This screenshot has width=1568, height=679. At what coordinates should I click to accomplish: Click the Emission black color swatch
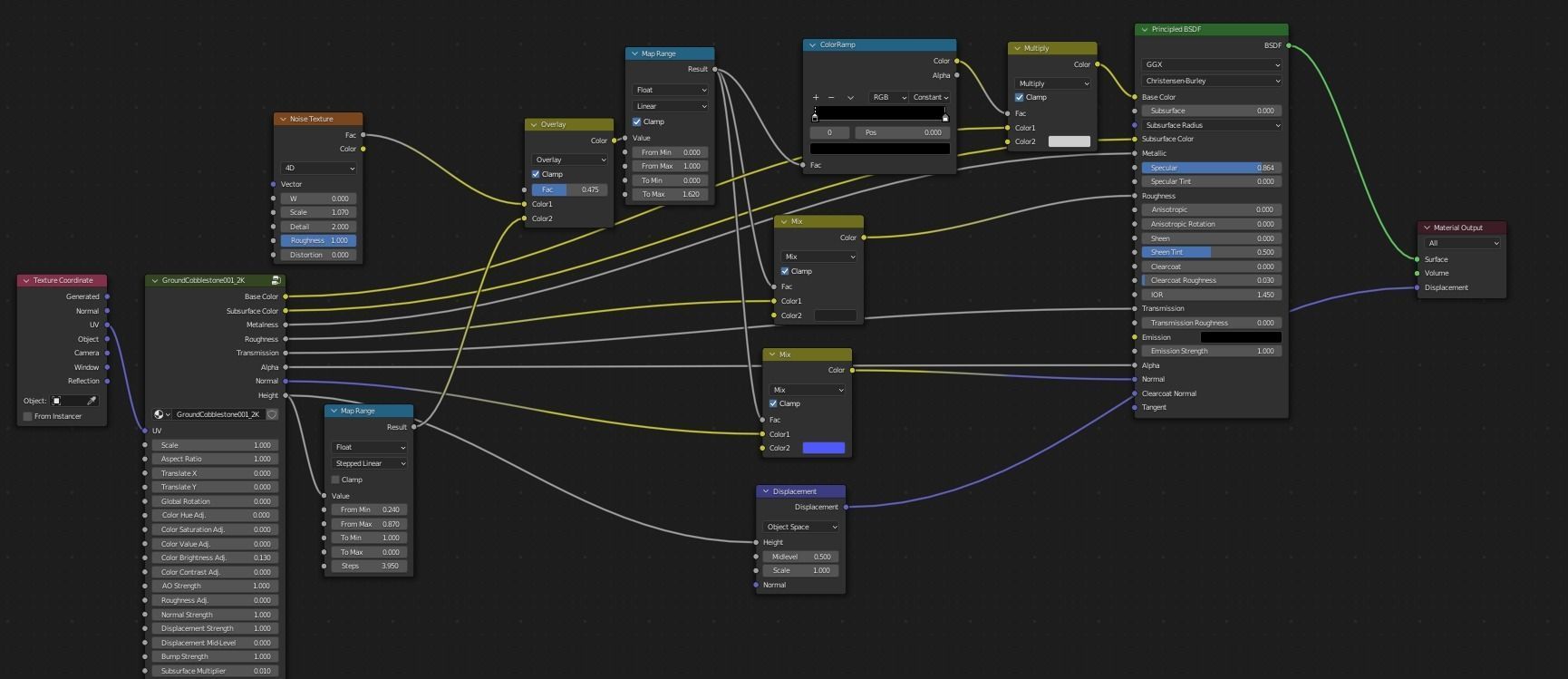pos(1240,337)
